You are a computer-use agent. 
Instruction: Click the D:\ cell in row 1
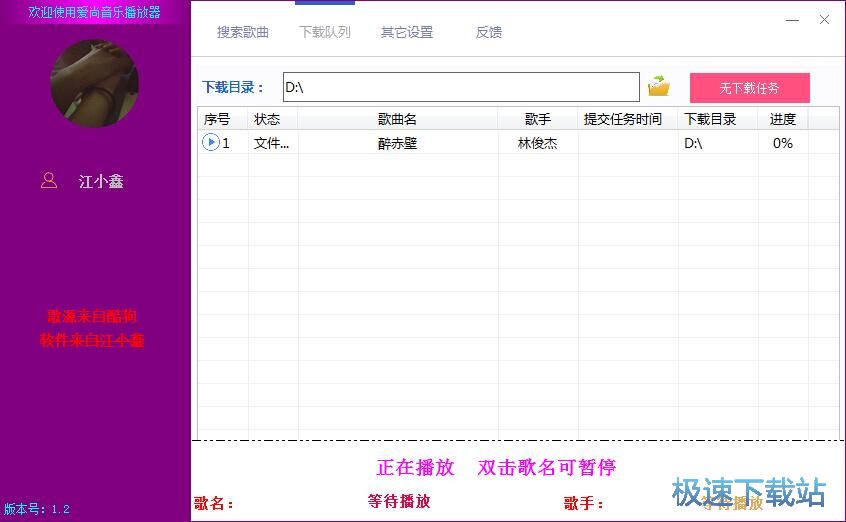693,143
